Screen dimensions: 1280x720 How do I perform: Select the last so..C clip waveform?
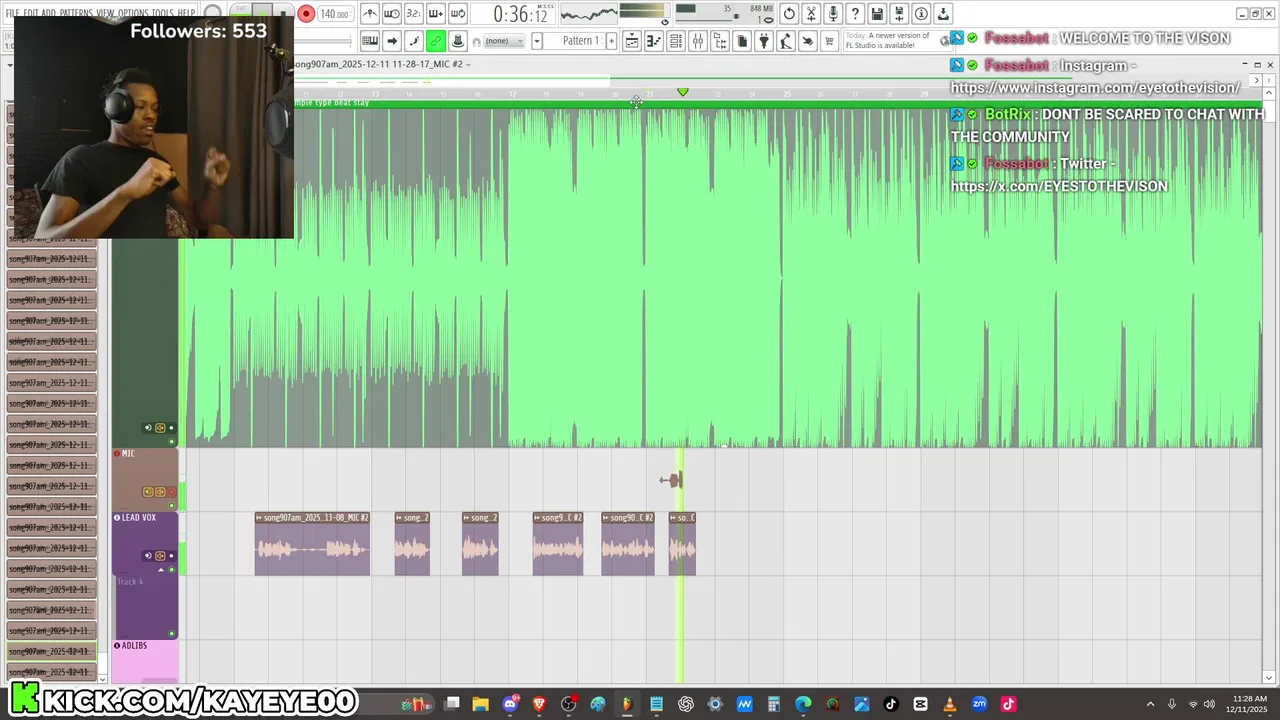click(682, 549)
